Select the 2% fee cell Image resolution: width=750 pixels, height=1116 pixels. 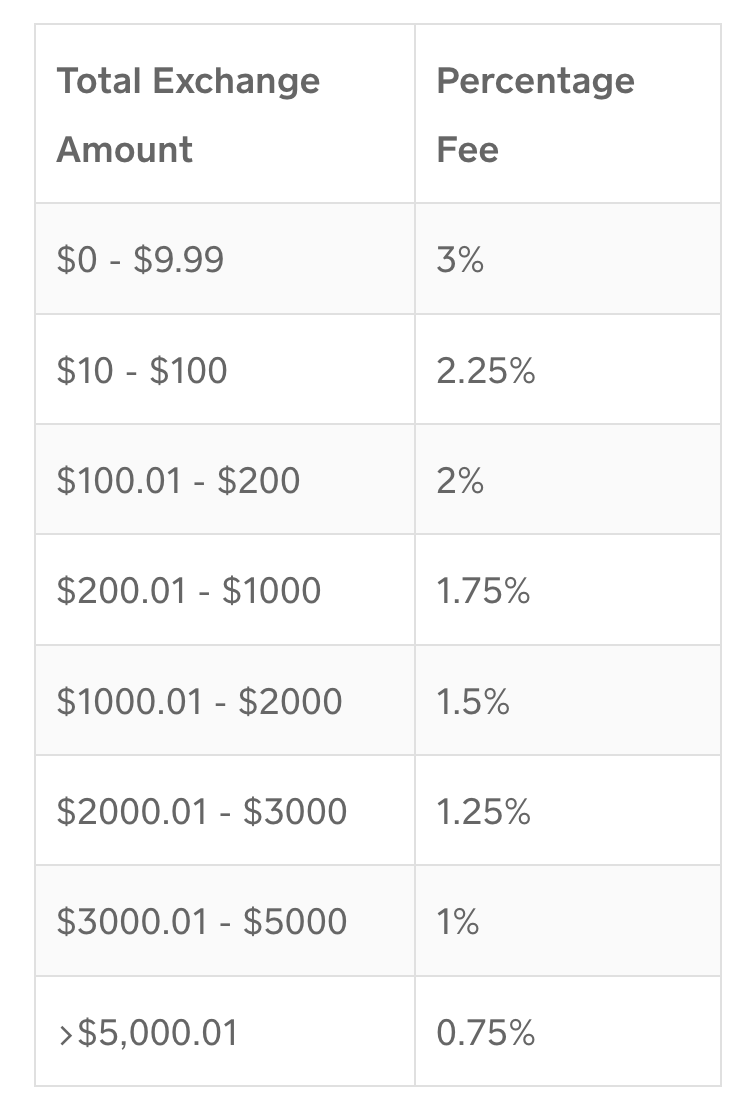[568, 480]
